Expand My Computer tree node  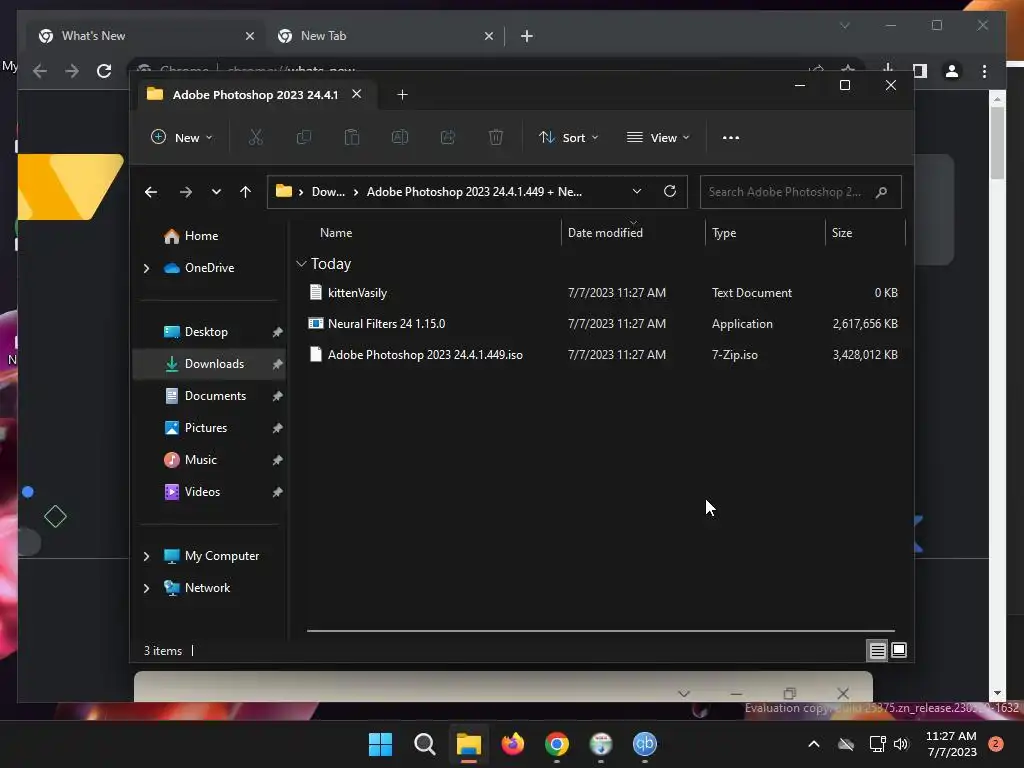[x=146, y=556]
